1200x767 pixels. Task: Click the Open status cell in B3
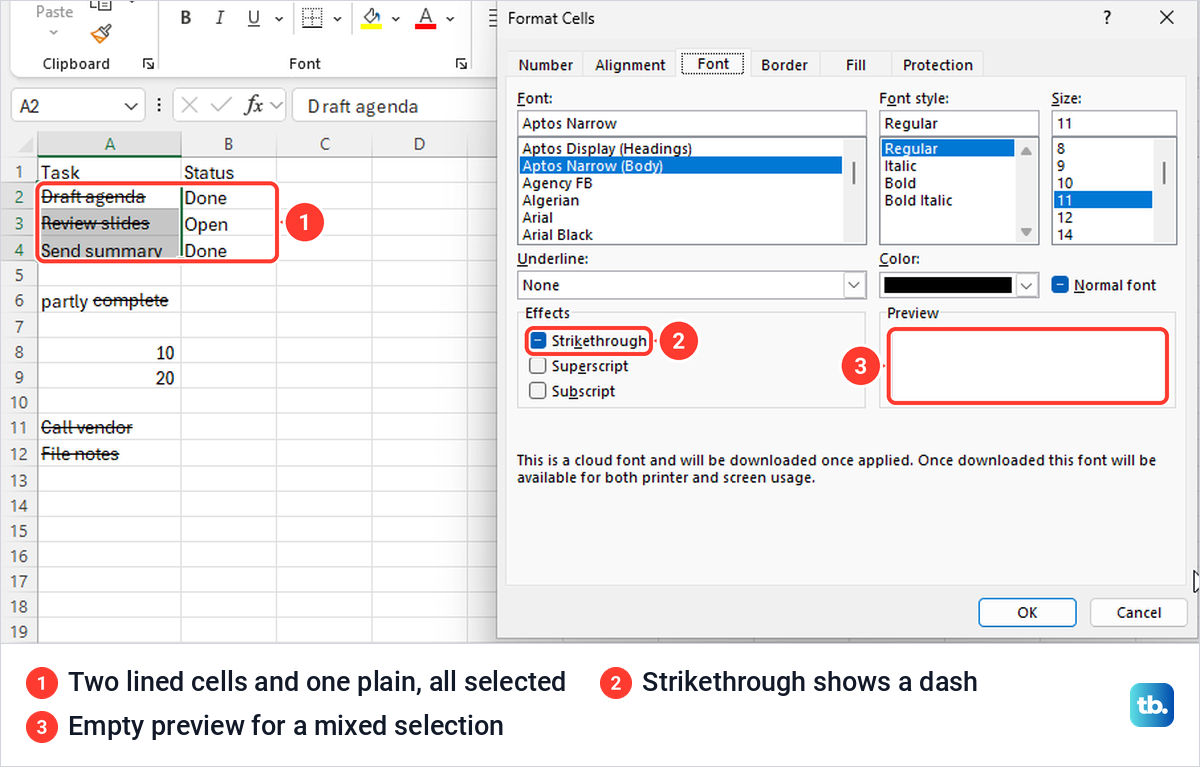tap(229, 224)
